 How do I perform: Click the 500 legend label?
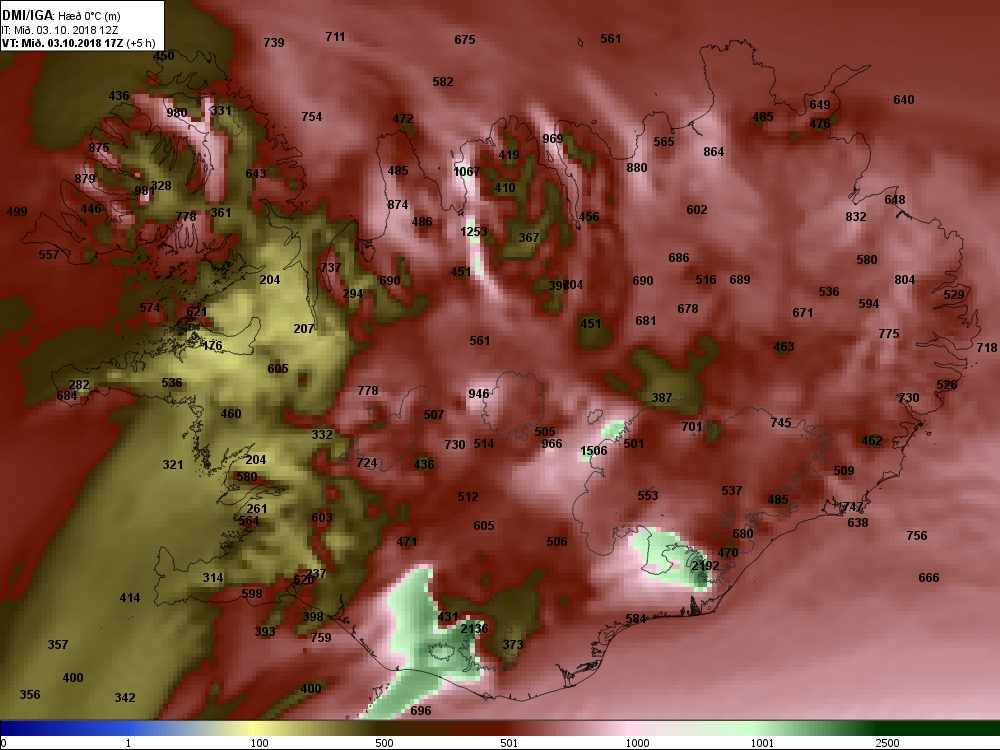click(x=384, y=744)
